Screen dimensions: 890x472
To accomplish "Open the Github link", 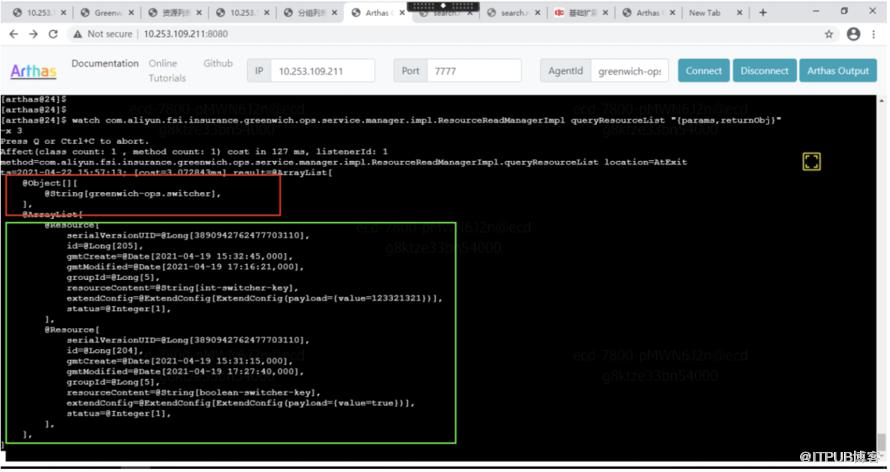I will point(218,63).
